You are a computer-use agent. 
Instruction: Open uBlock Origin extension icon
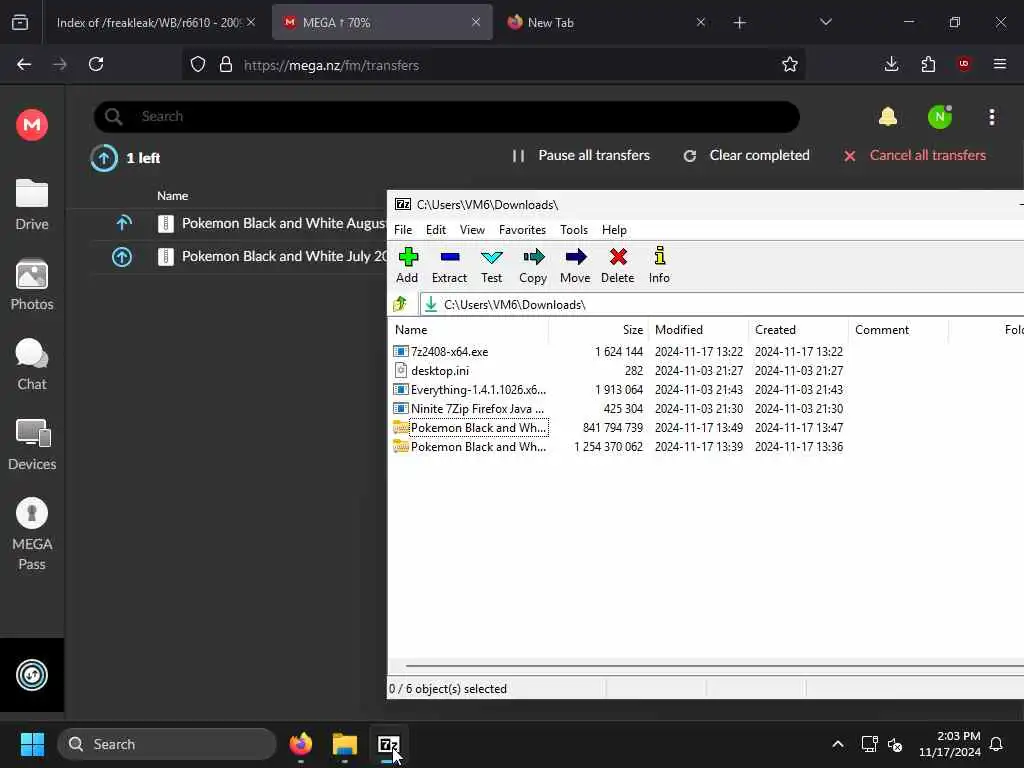click(964, 64)
